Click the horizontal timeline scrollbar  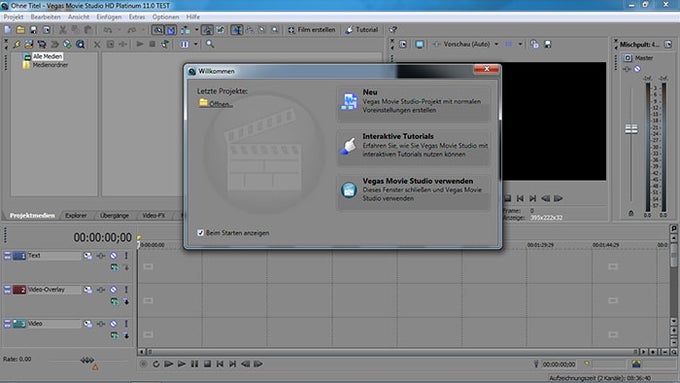[x=391, y=352]
